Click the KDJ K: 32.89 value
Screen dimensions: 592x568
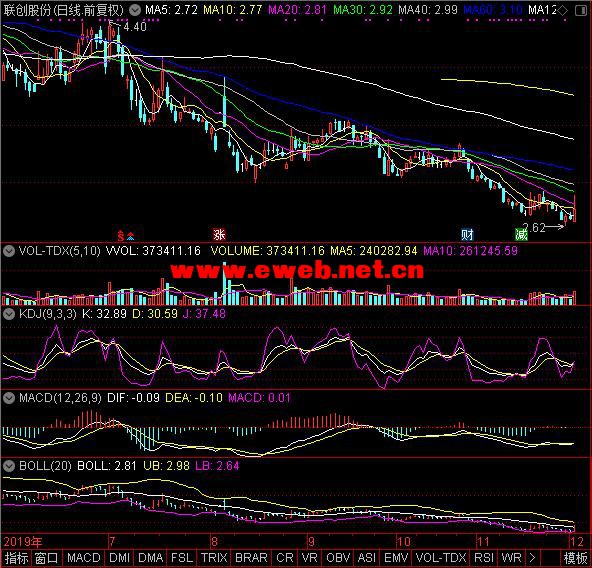point(104,314)
